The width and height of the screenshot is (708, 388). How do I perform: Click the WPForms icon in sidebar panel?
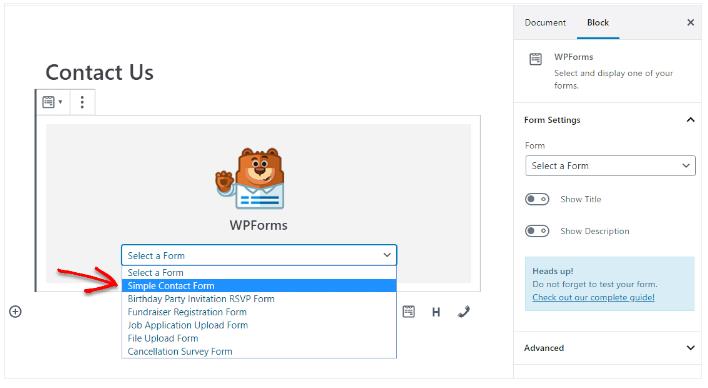pyautogui.click(x=536, y=59)
